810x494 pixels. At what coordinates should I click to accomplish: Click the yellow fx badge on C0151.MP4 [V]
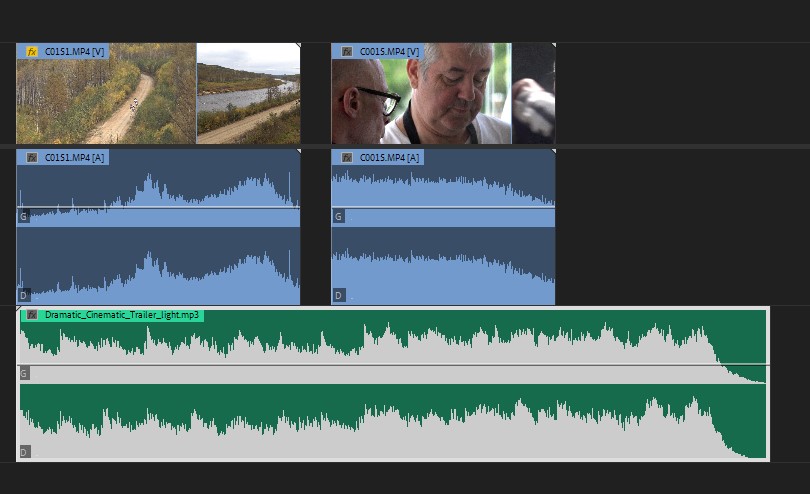point(32,52)
